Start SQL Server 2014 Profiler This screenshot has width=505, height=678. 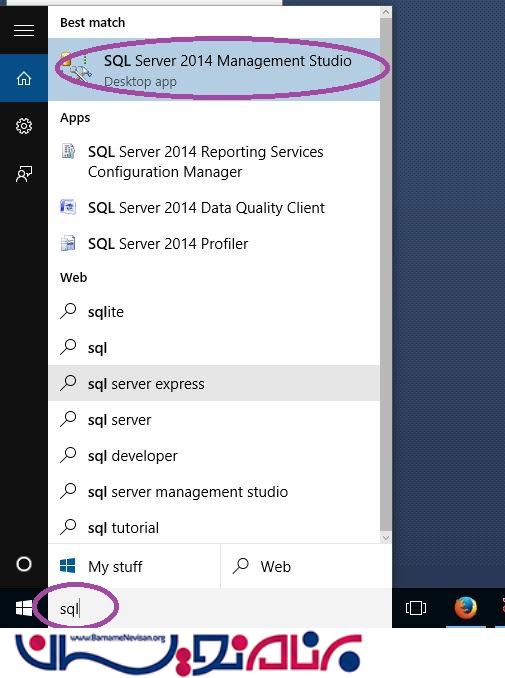pyautogui.click(x=214, y=243)
